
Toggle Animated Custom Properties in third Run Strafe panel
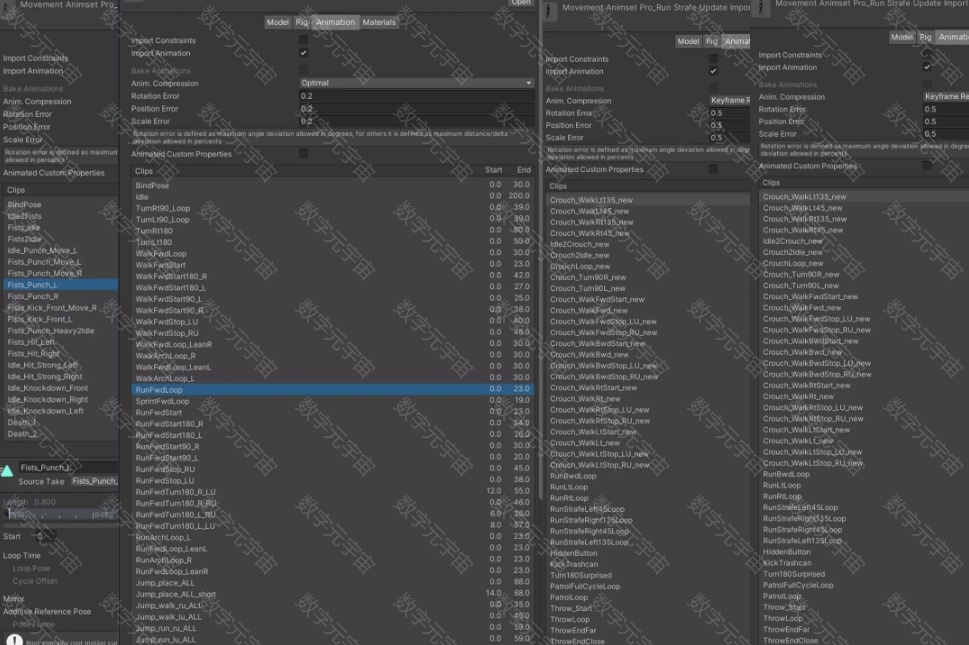[x=713, y=169]
